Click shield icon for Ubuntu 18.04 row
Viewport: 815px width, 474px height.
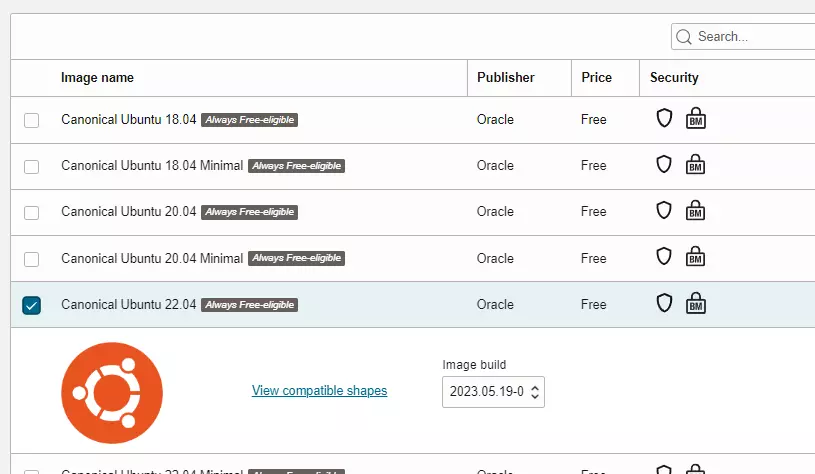tap(664, 119)
